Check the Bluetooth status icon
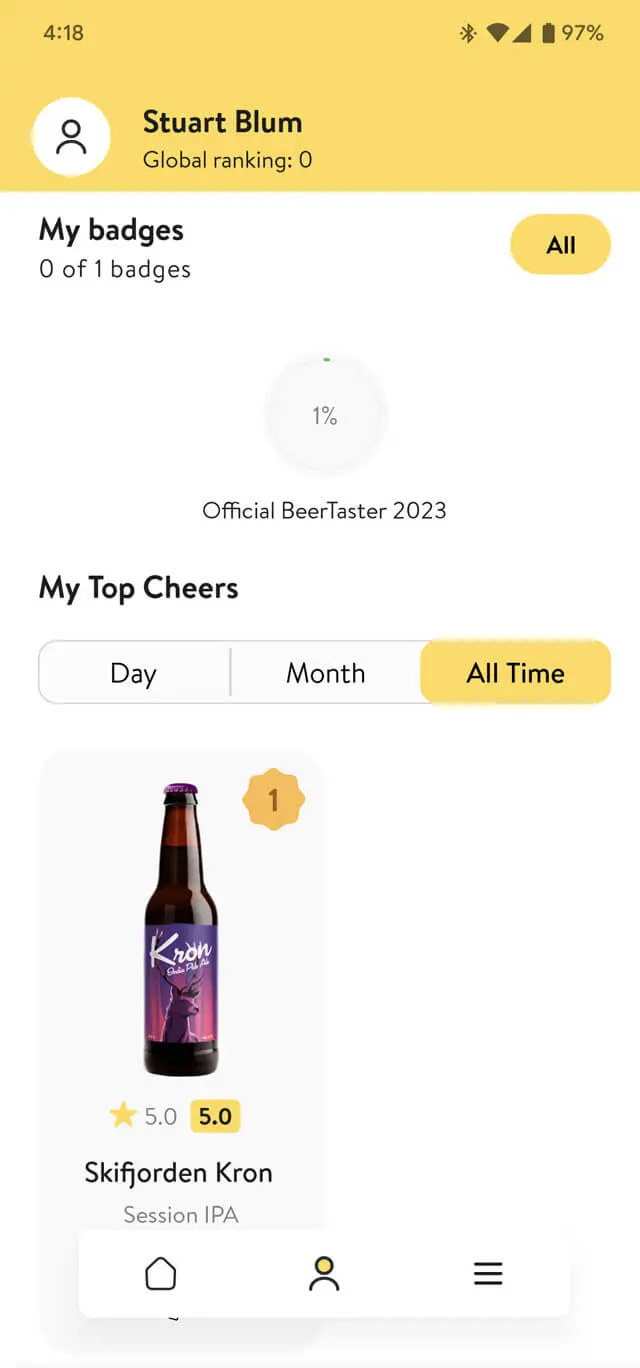The width and height of the screenshot is (640, 1368). pos(467,33)
